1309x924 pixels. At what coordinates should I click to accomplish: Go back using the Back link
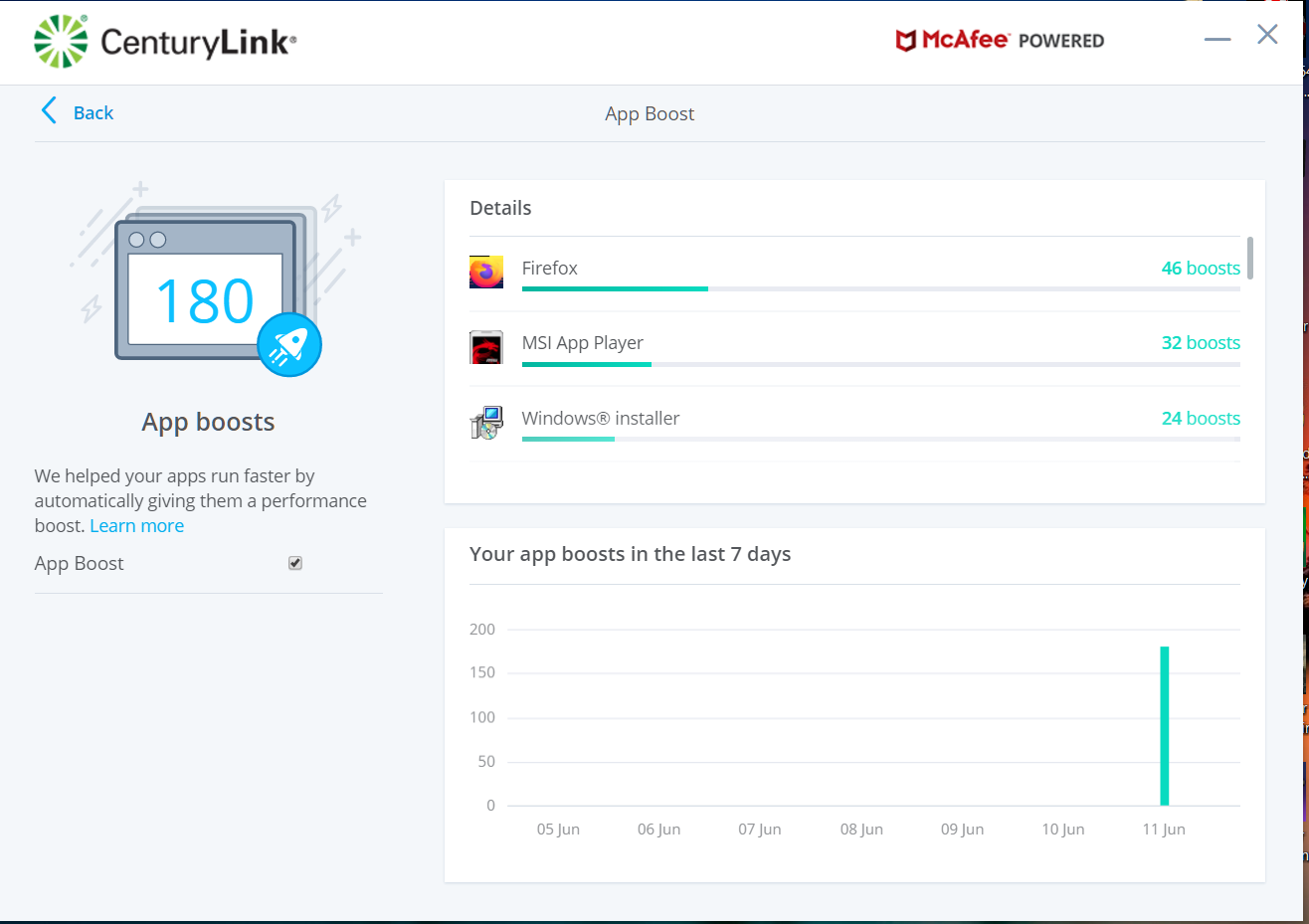tap(93, 112)
